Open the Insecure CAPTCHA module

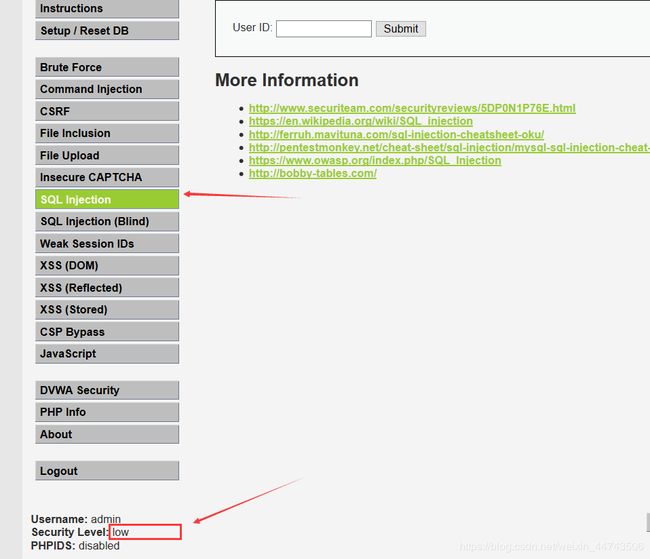point(106,177)
